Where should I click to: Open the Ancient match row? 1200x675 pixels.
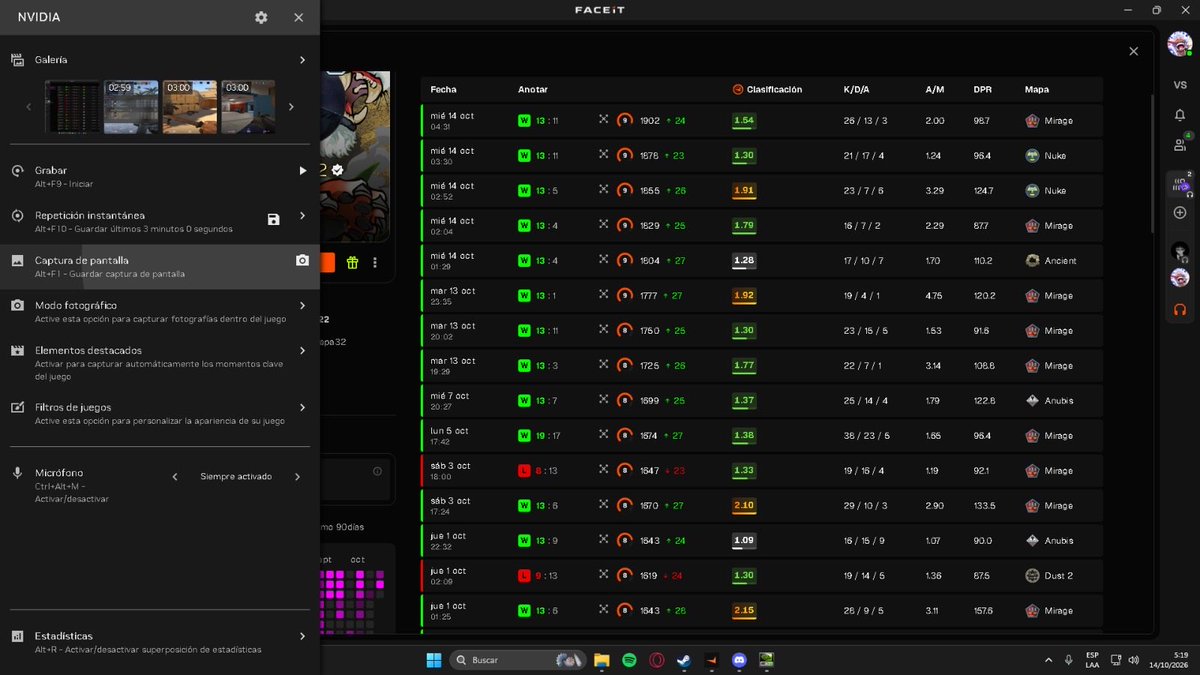tap(762, 261)
